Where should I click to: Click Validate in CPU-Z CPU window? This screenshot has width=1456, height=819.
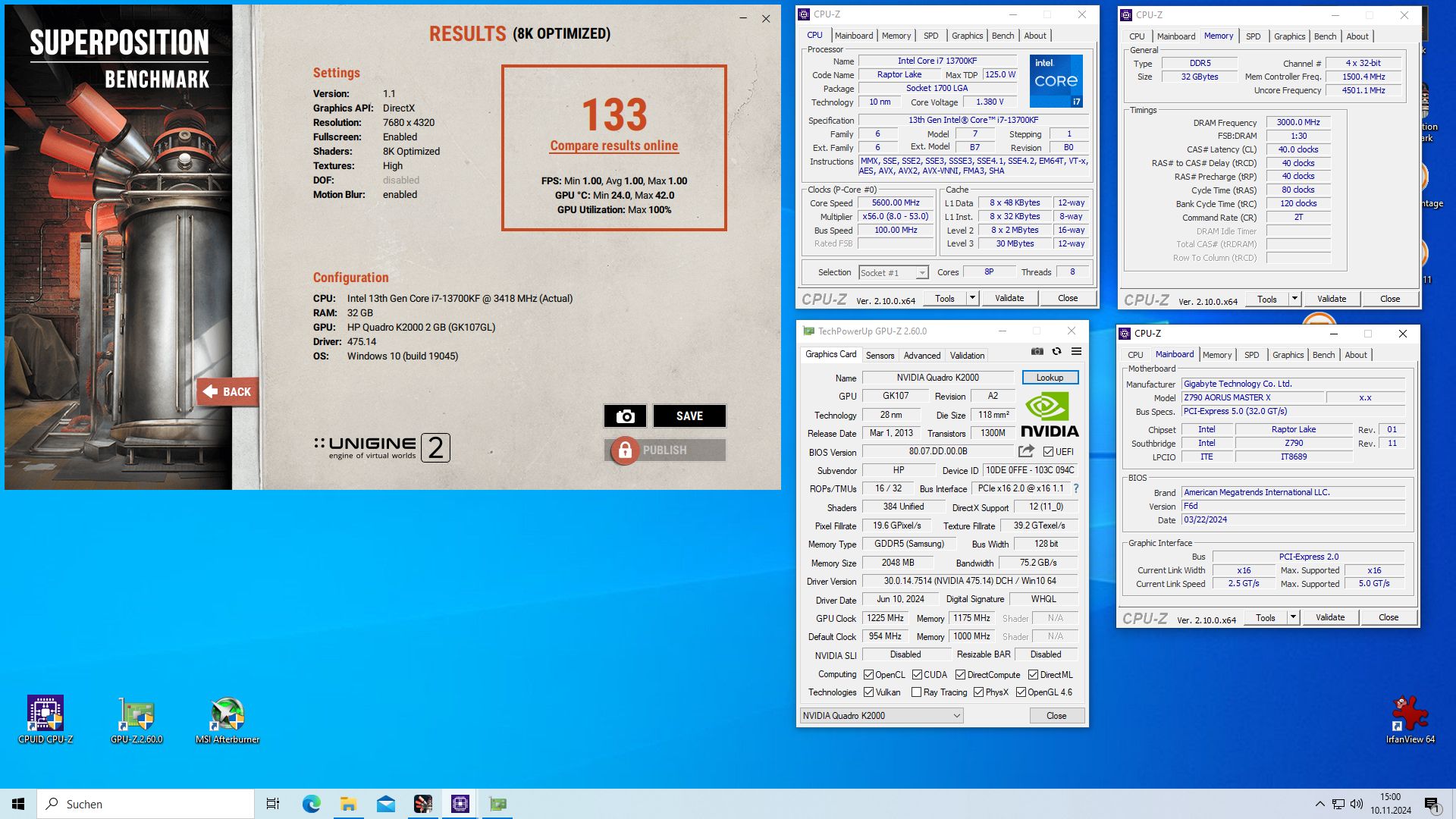pos(1009,298)
